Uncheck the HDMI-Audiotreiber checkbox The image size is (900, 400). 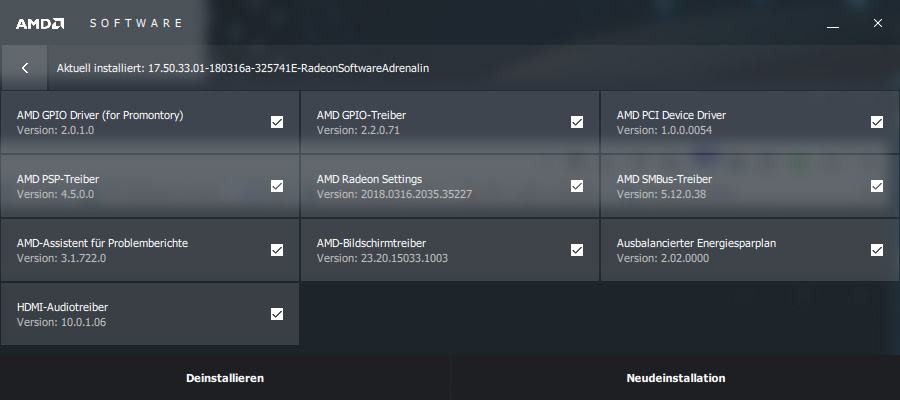[x=277, y=314]
